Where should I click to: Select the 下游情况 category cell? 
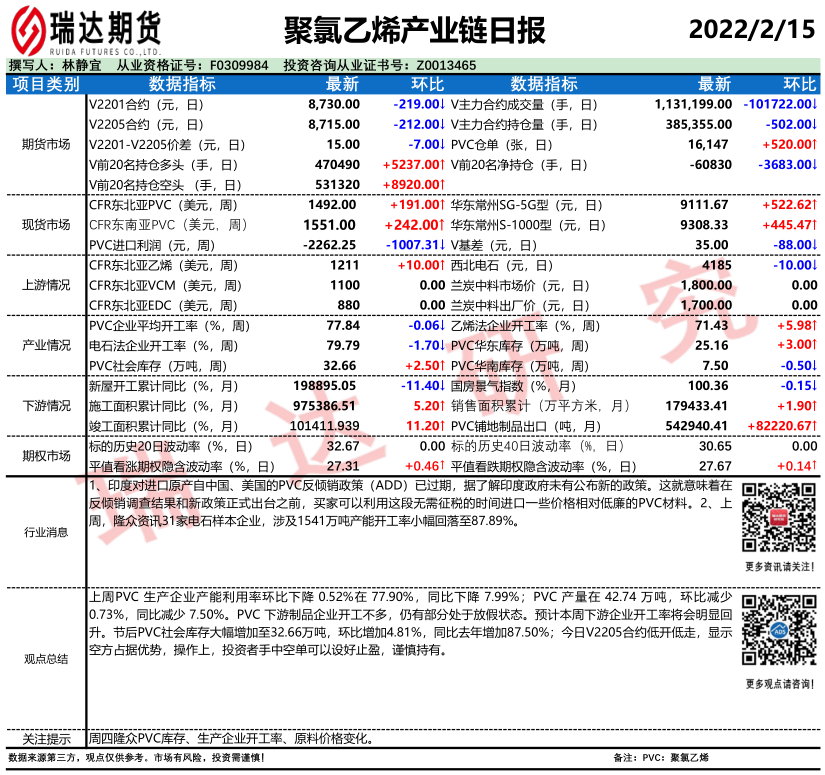(x=46, y=406)
